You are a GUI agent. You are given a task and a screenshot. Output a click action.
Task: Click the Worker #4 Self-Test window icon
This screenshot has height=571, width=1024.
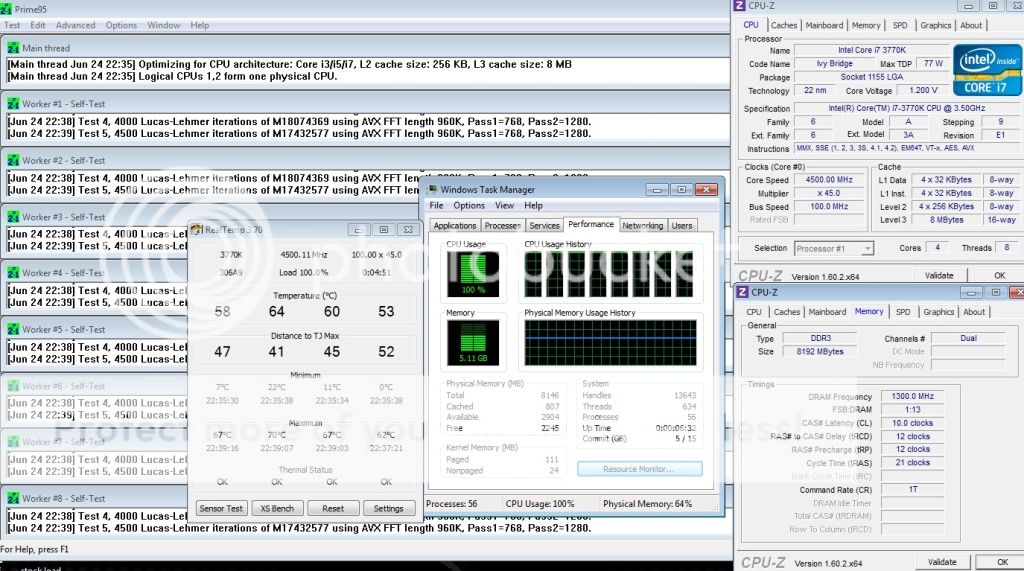click(x=12, y=272)
